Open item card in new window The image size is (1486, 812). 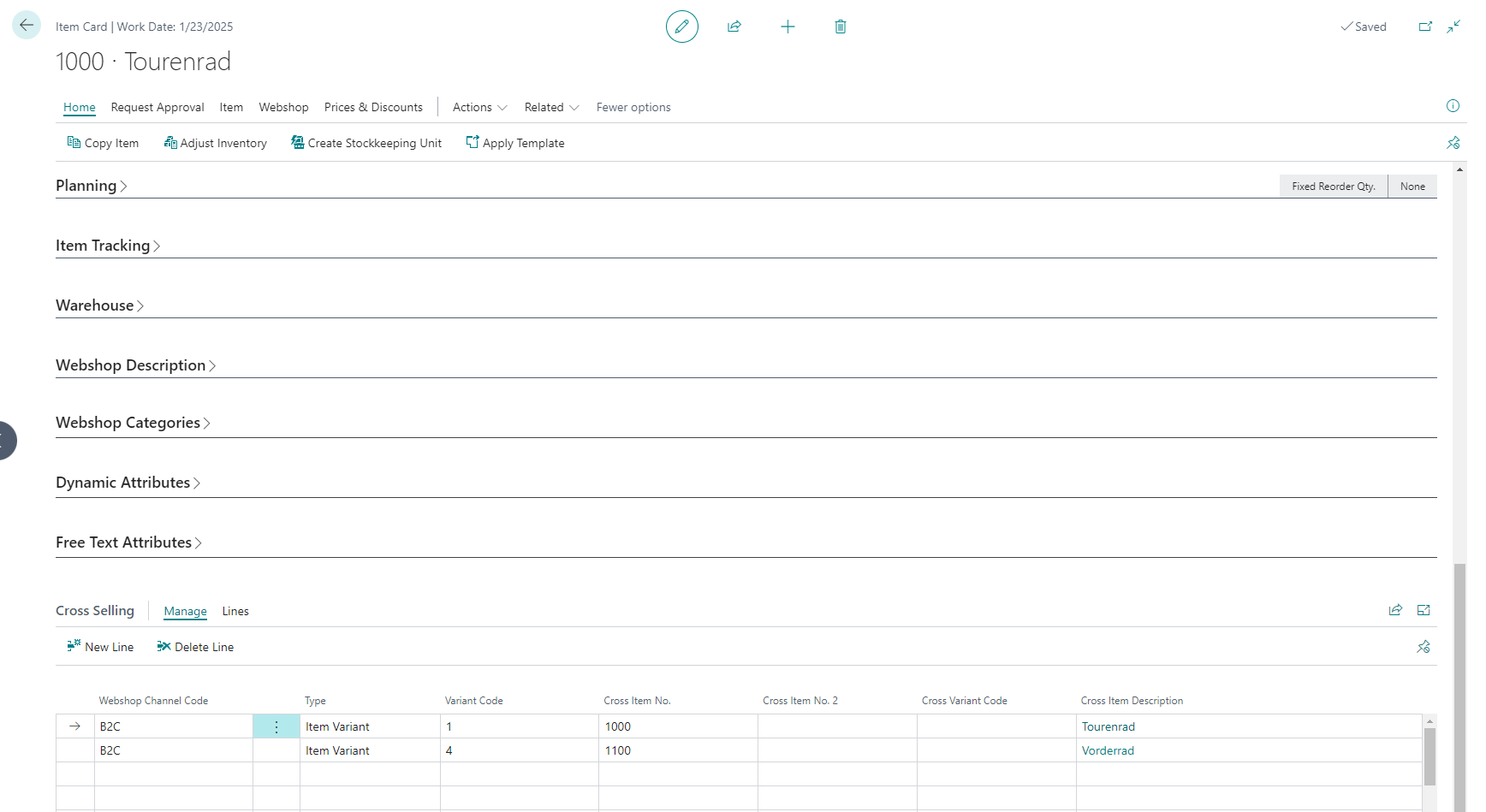pyautogui.click(x=1425, y=27)
